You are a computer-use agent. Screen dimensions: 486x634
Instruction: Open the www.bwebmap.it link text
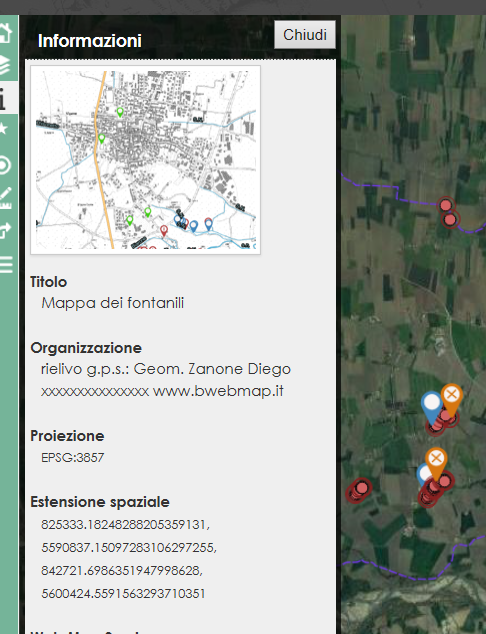click(218, 391)
